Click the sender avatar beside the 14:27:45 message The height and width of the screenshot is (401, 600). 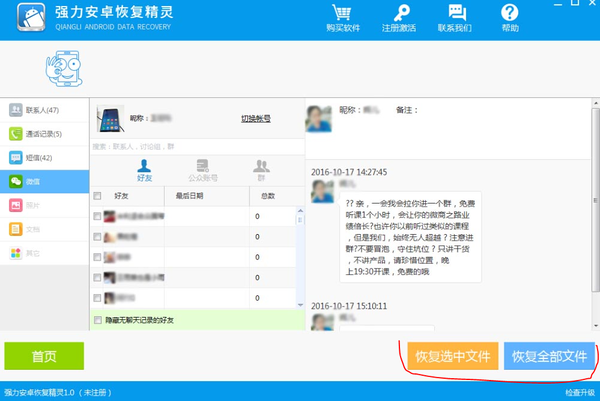[323, 191]
